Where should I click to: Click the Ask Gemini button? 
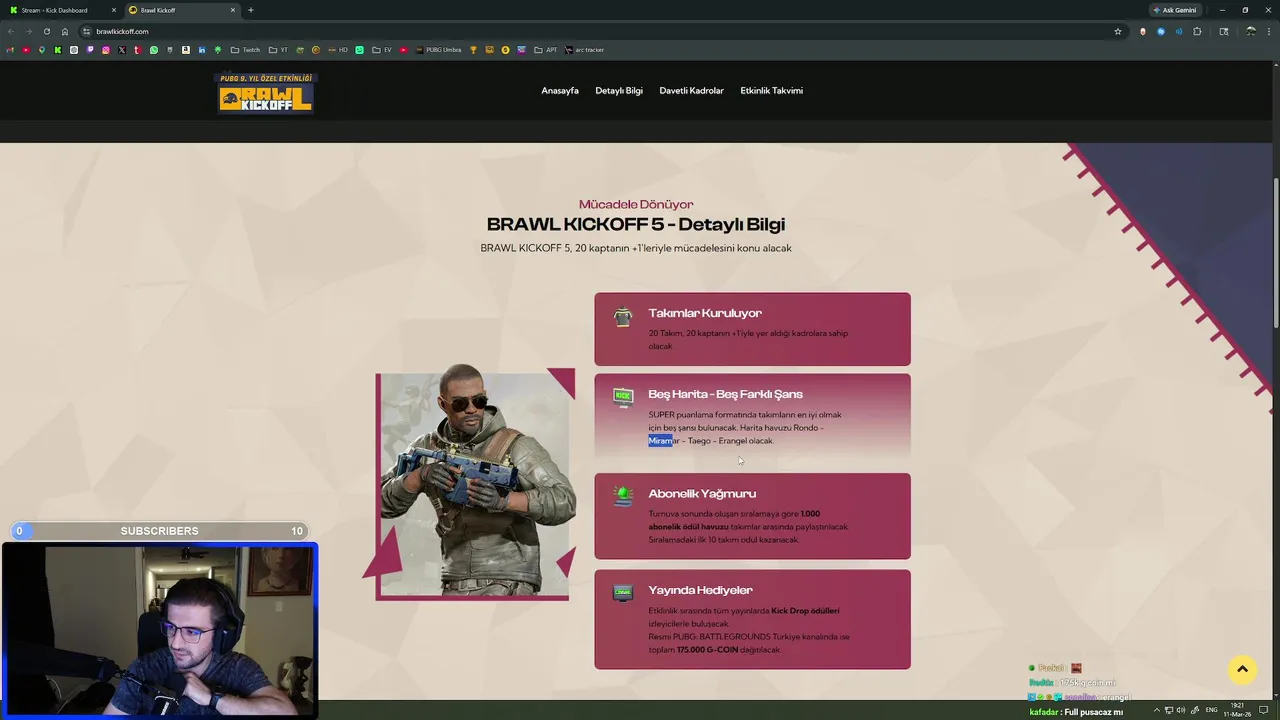click(1175, 10)
